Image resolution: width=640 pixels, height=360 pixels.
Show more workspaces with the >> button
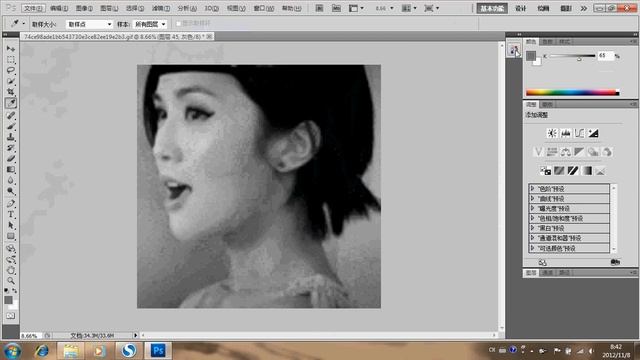coord(584,8)
